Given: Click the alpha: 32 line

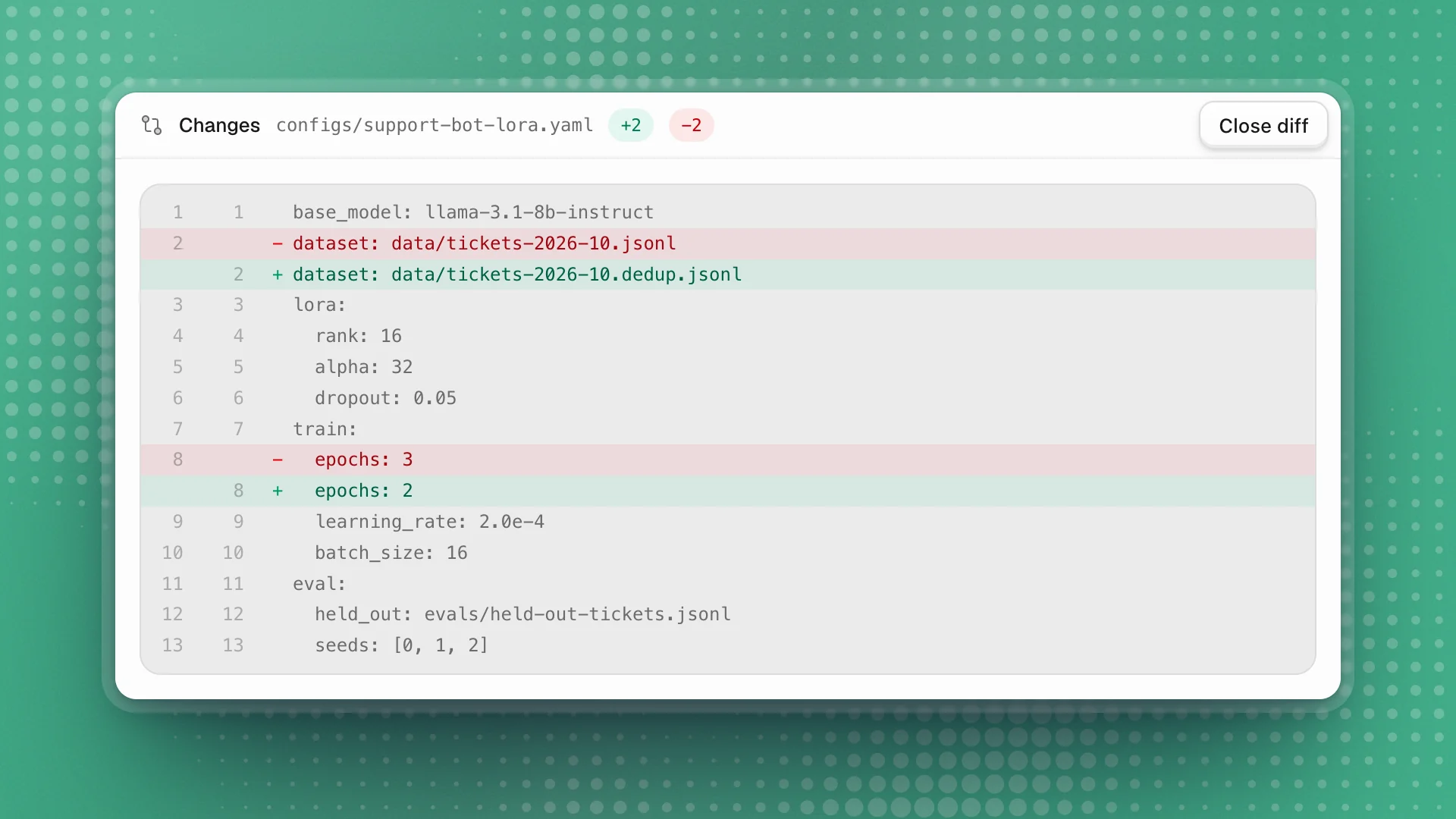Looking at the screenshot, I should click(728, 367).
